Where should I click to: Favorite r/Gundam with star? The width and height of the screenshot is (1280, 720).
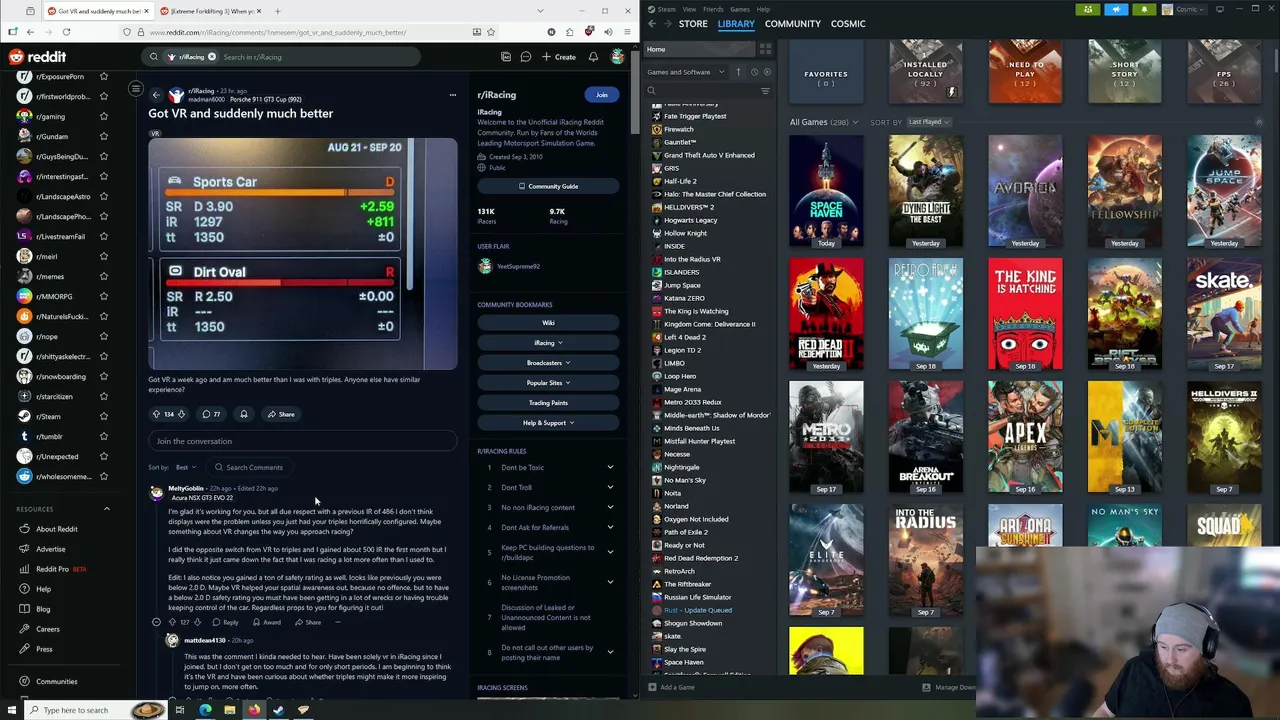104,137
